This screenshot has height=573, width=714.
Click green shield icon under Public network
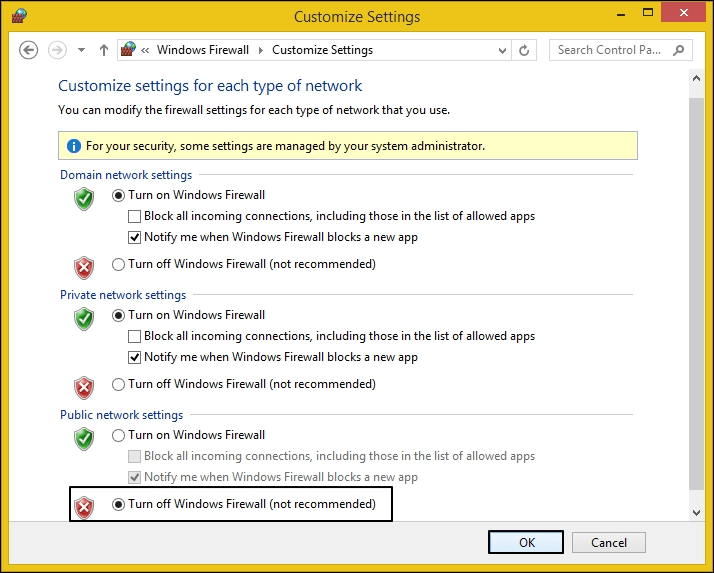pyautogui.click(x=84, y=439)
